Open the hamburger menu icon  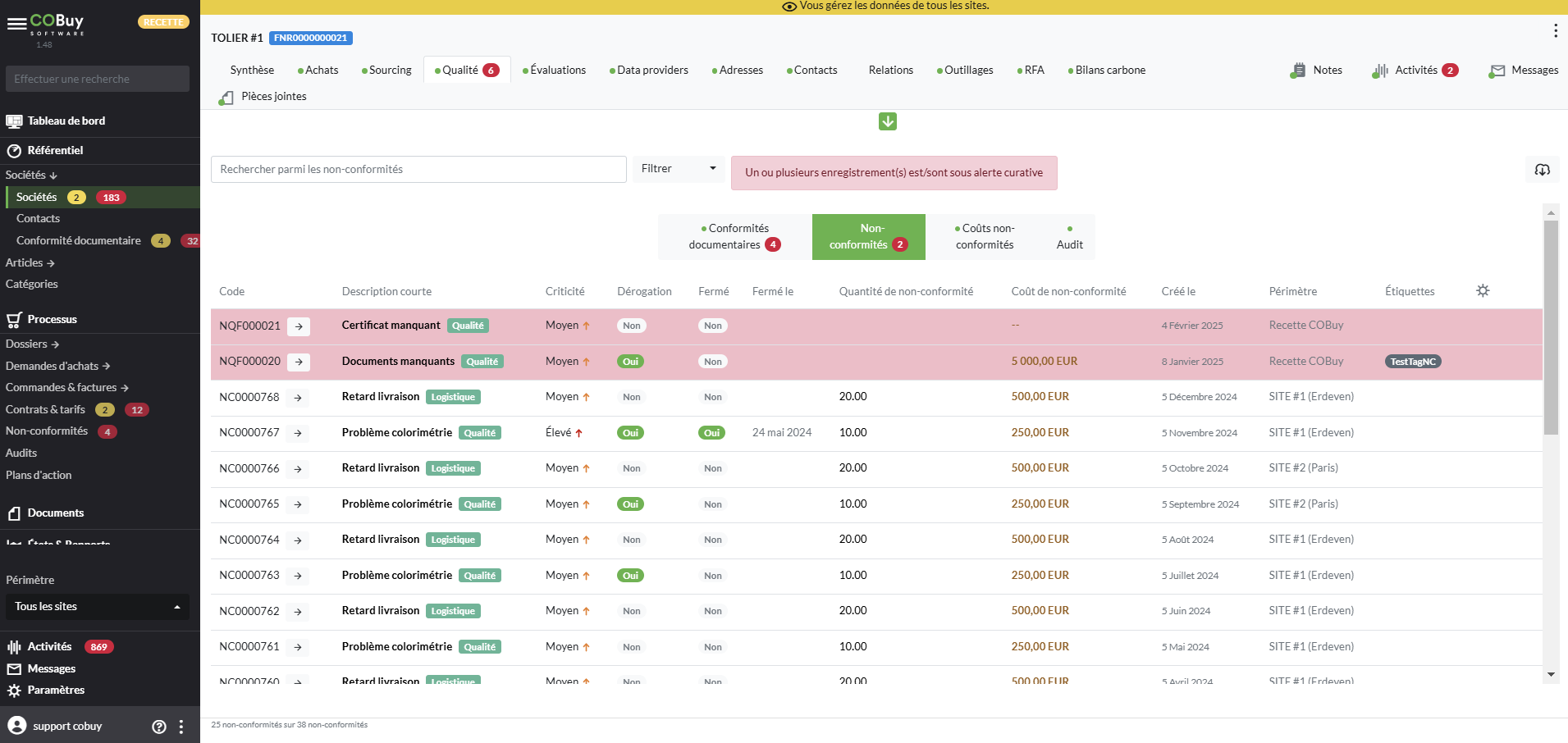pos(16,24)
